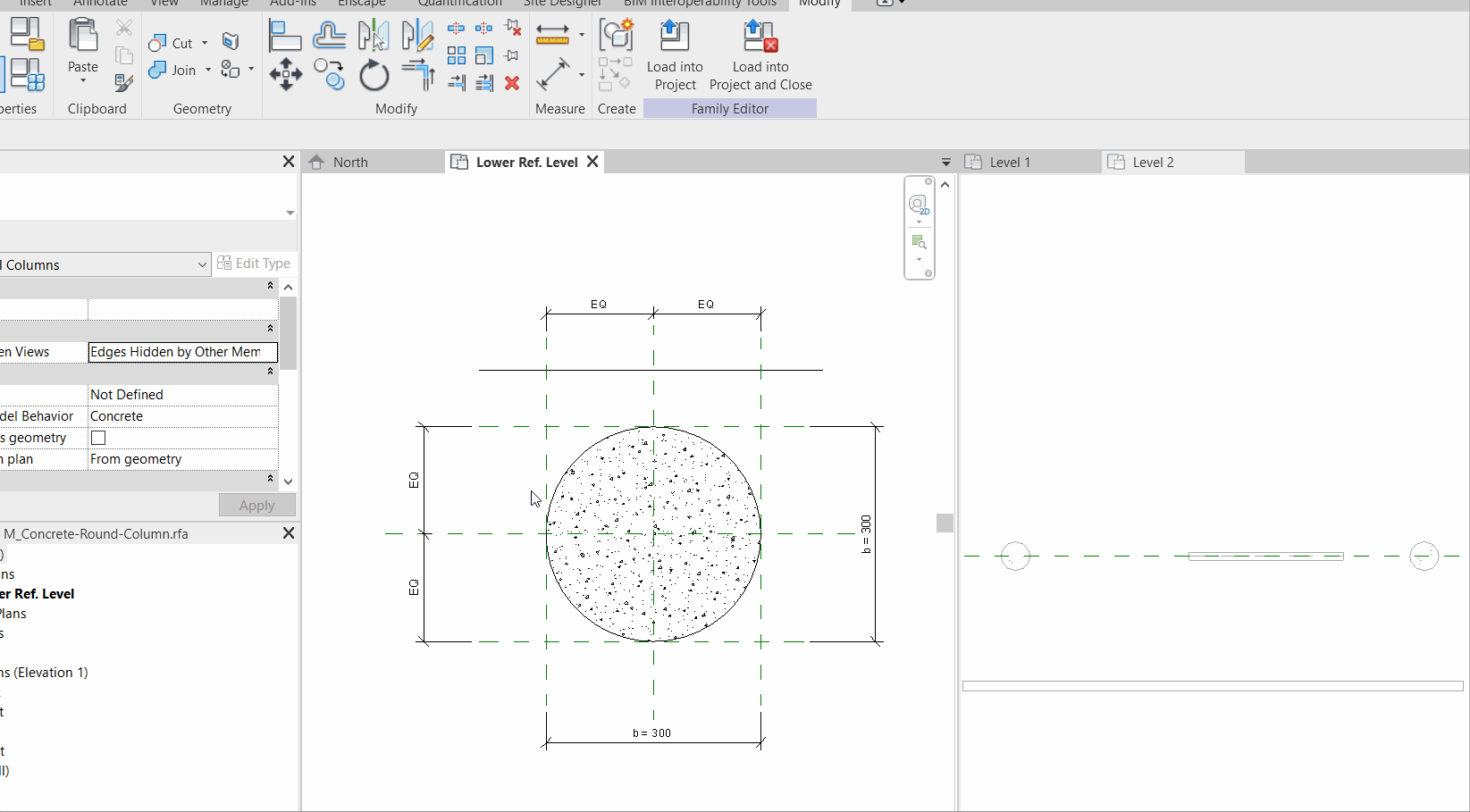The image size is (1470, 812).
Task: Select the Lower Ref. Level view tab
Action: tap(526, 163)
